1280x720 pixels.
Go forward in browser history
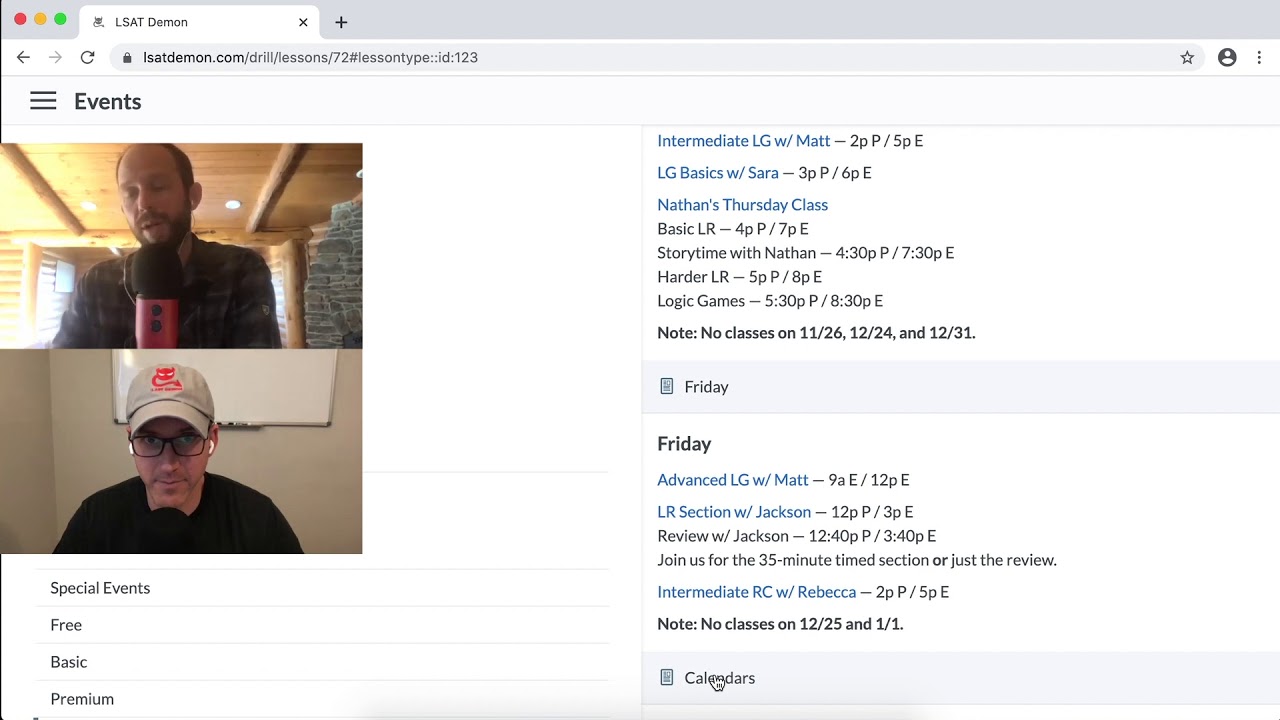click(x=55, y=57)
